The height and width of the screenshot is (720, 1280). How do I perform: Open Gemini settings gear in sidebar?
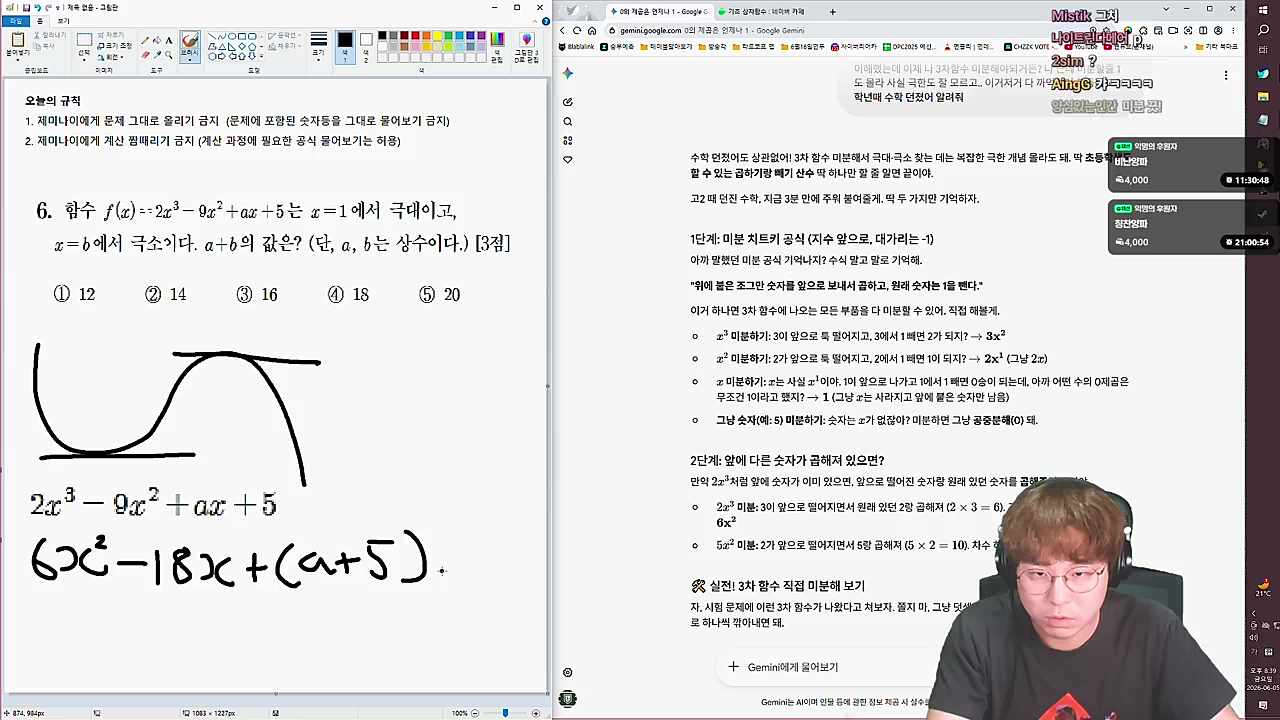click(x=567, y=672)
